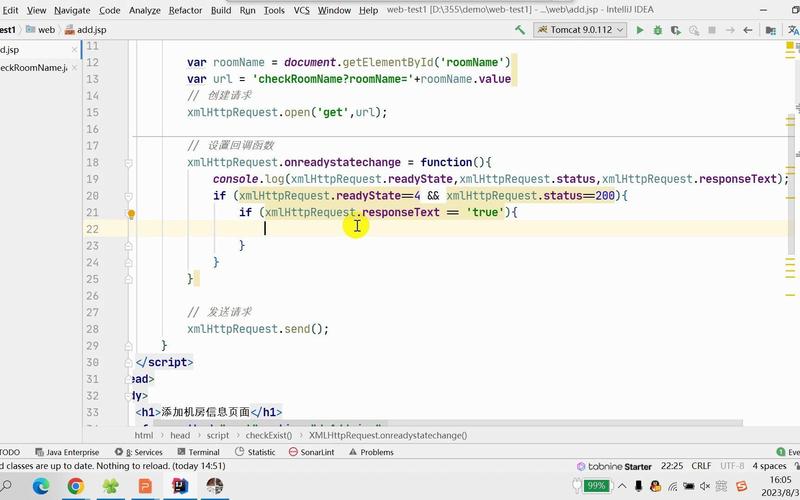800x500 pixels.
Task: Open the UTF-8 encoding selector
Action: coord(732,466)
